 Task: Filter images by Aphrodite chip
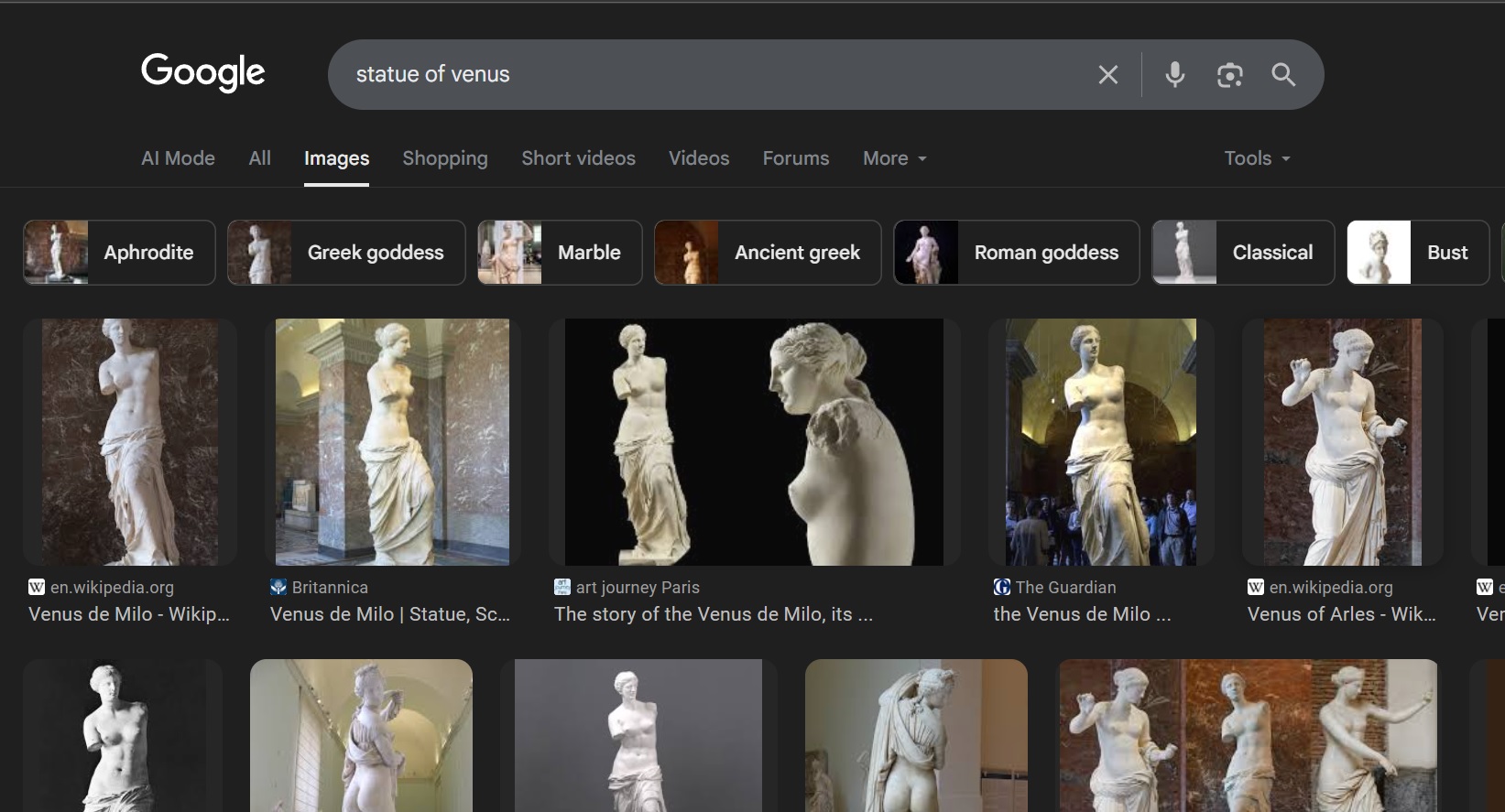pos(119,253)
